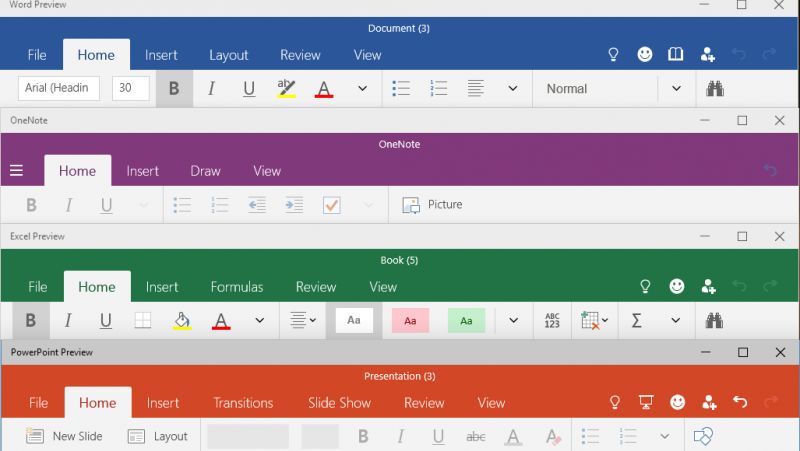Toggle Italic in the Excel ribbon
This screenshot has height=451, width=800.
tap(68, 320)
